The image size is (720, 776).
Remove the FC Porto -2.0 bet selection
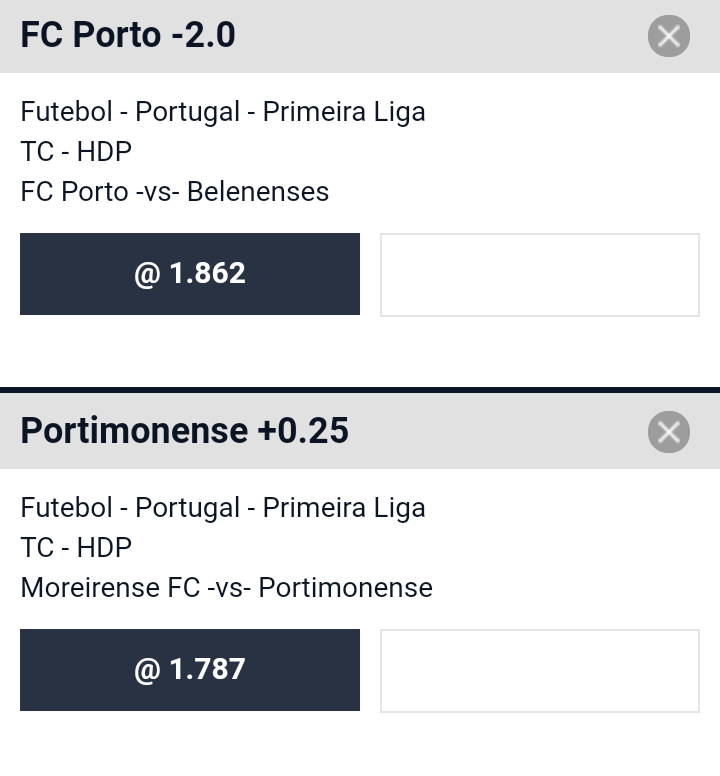click(669, 36)
